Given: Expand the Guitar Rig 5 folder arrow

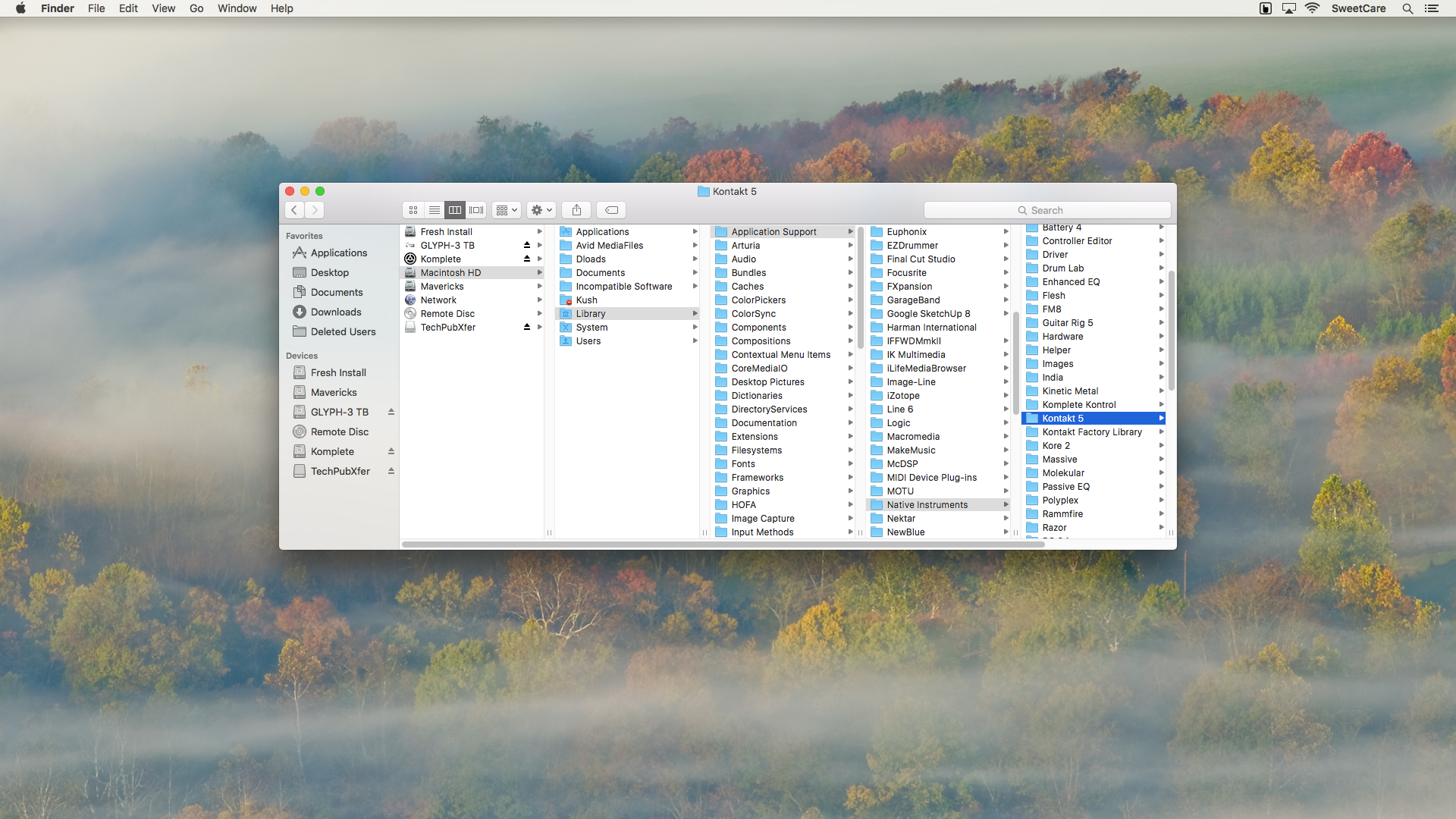Looking at the screenshot, I should coord(1161,323).
